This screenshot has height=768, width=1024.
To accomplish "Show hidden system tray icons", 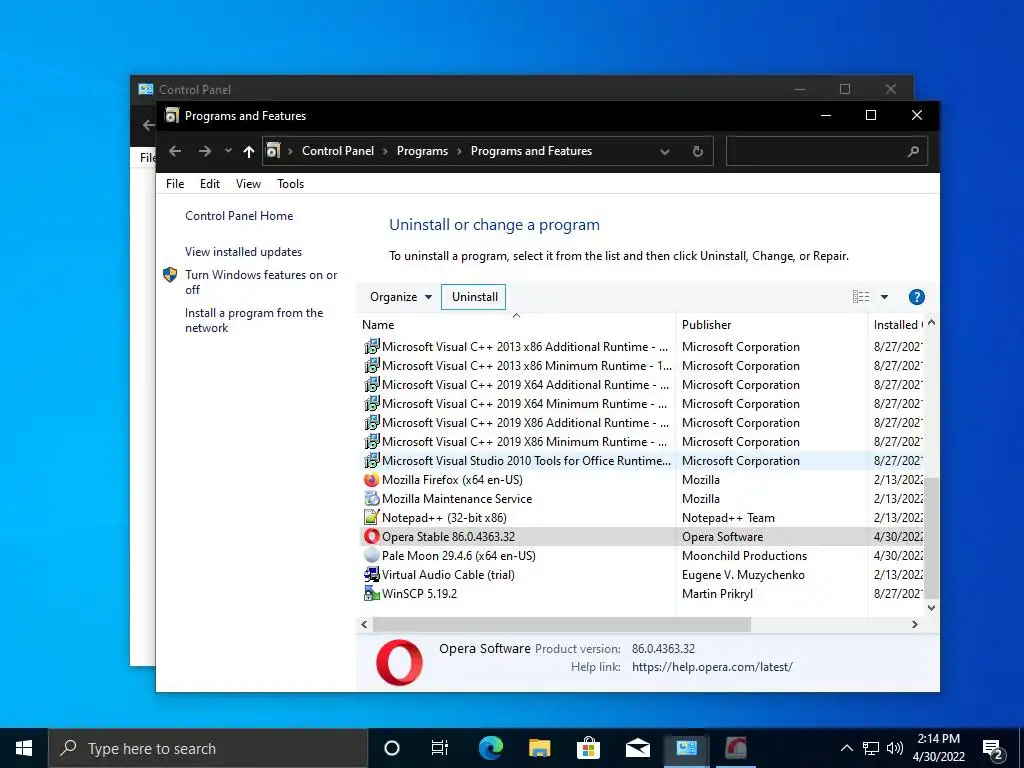I will [846, 748].
